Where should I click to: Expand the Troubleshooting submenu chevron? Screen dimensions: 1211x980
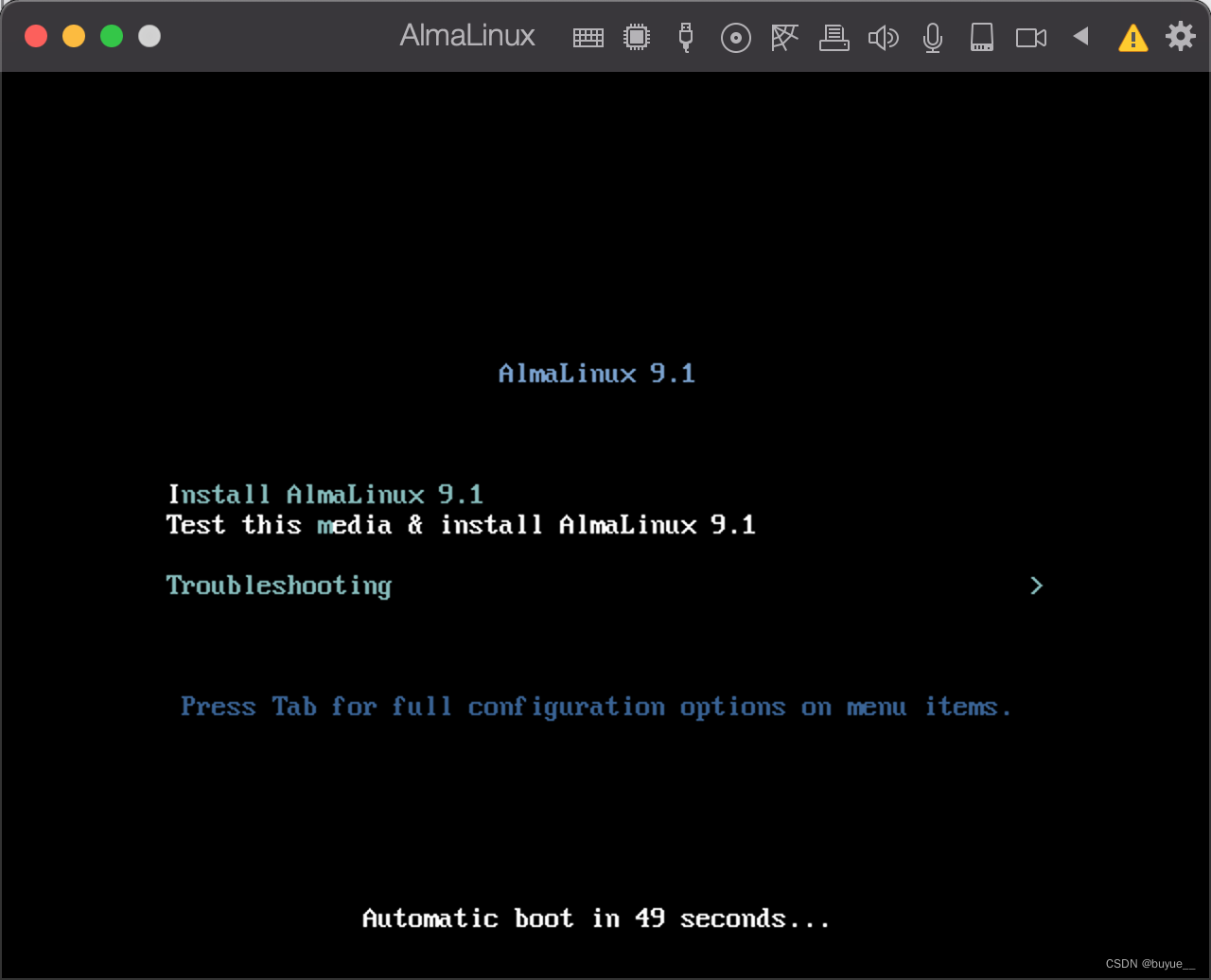click(x=1036, y=586)
